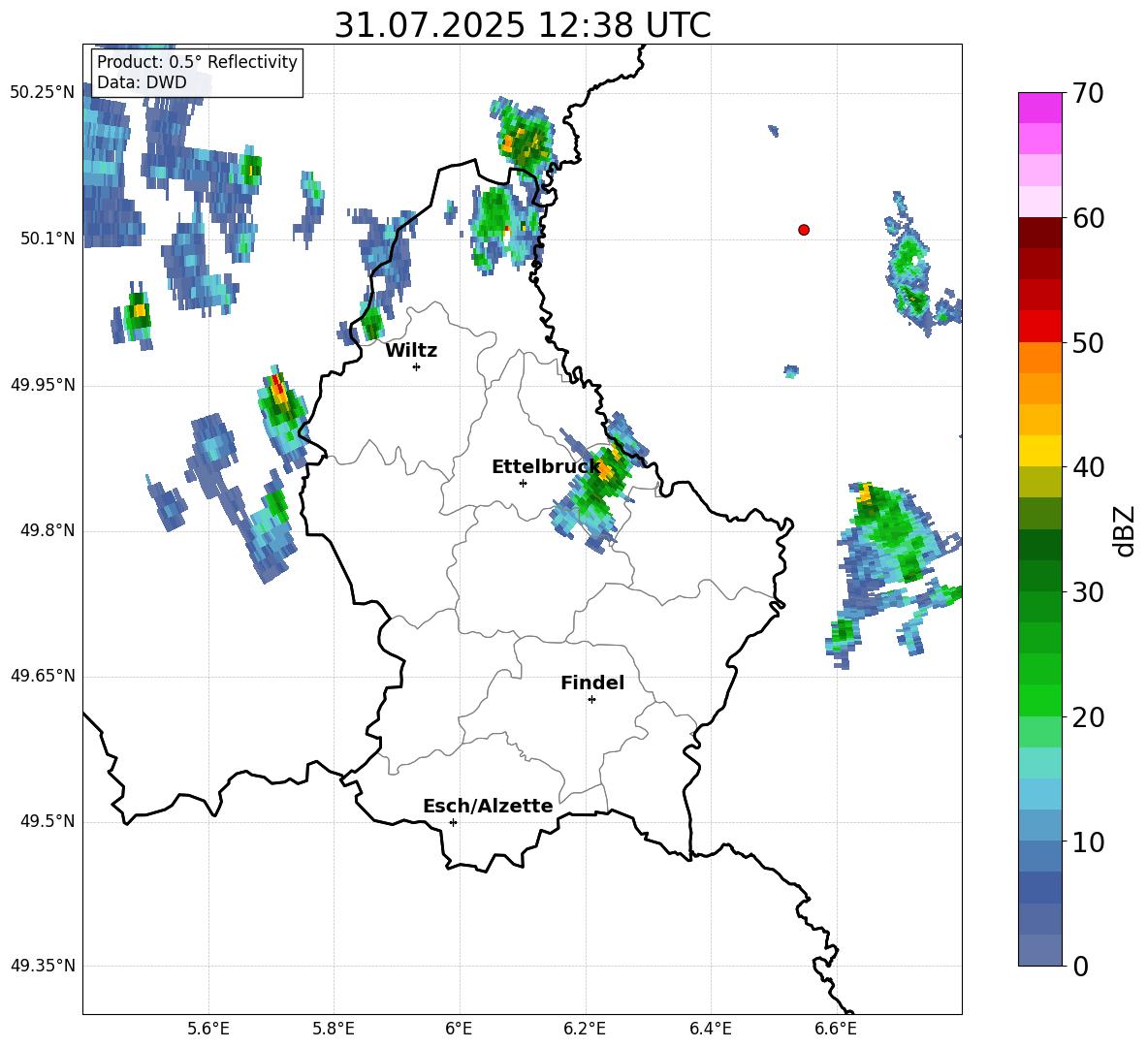Click the magenta top segment of colorbar
This screenshot has width=1148, height=1048.
pyautogui.click(x=1039, y=108)
